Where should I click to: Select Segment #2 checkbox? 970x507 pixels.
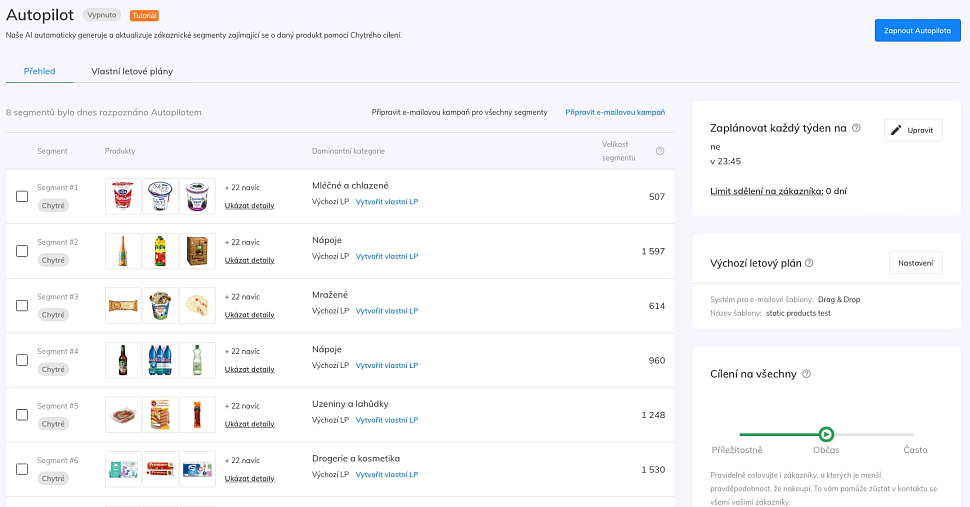[x=22, y=250]
